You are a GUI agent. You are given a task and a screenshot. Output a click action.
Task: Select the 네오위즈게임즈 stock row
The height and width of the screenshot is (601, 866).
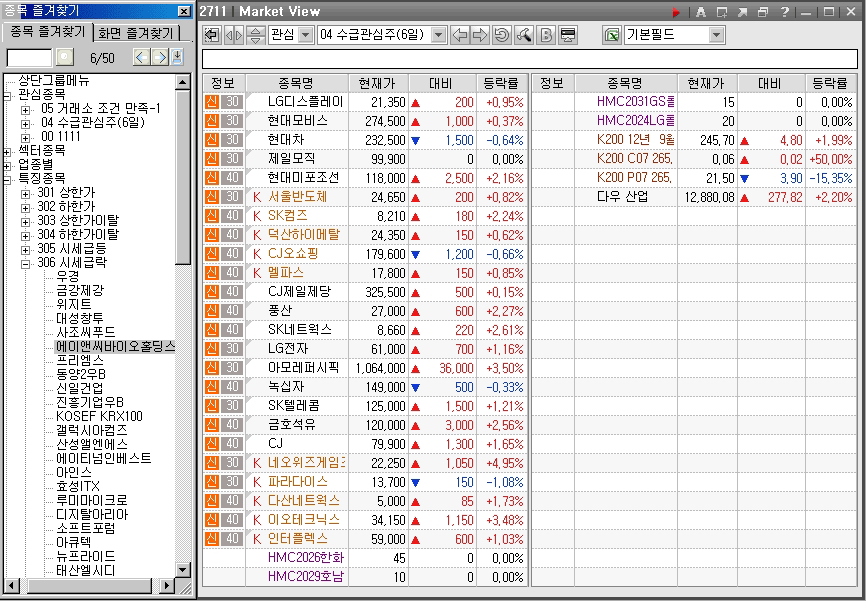[x=365, y=463]
